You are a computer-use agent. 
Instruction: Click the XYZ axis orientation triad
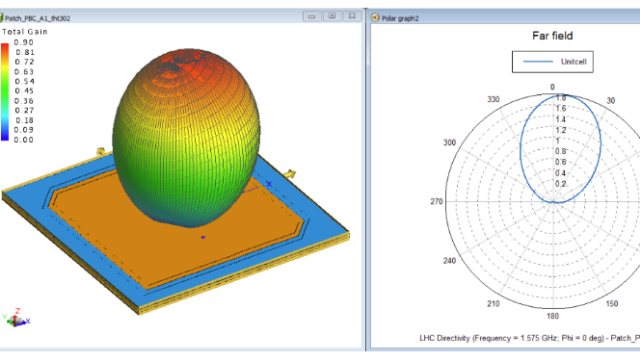tap(16, 318)
